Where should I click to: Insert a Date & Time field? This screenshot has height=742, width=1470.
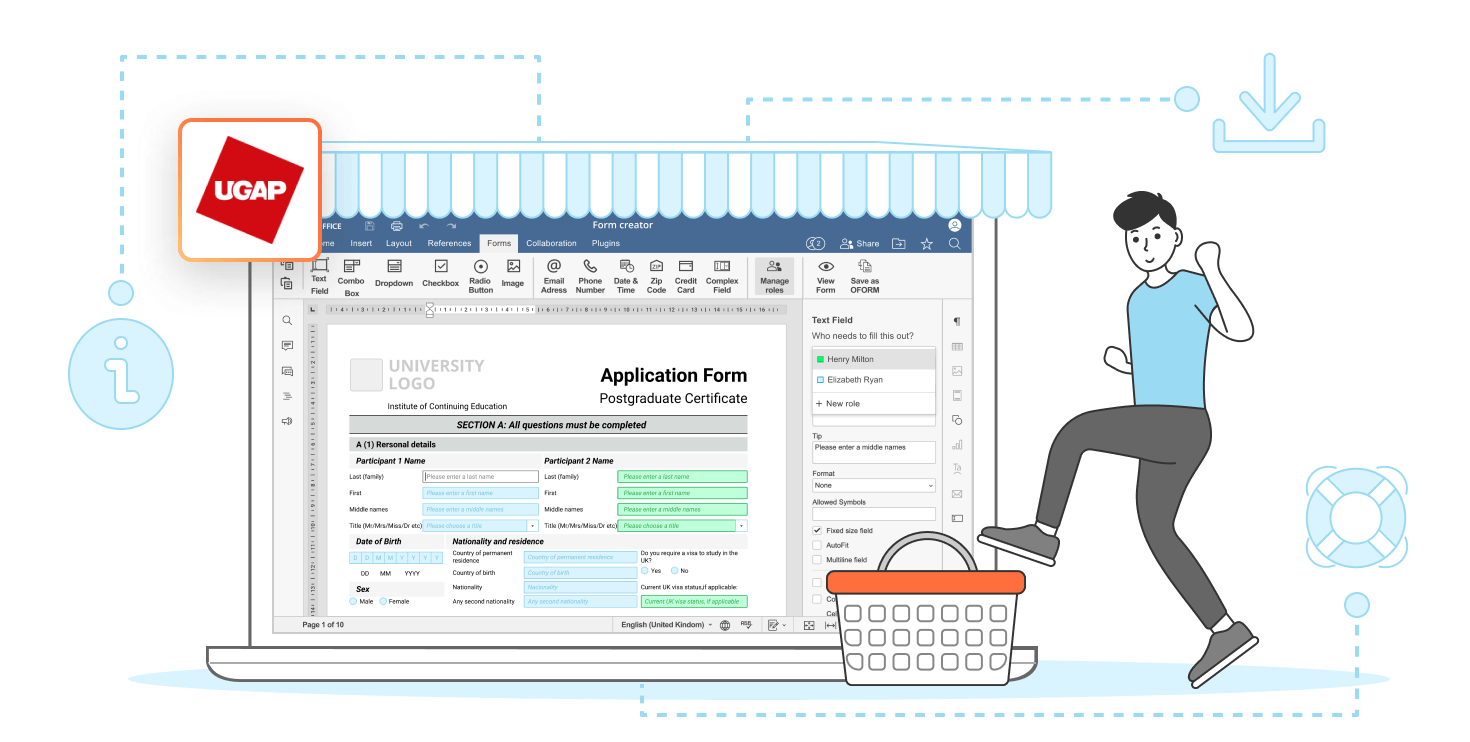pos(626,276)
